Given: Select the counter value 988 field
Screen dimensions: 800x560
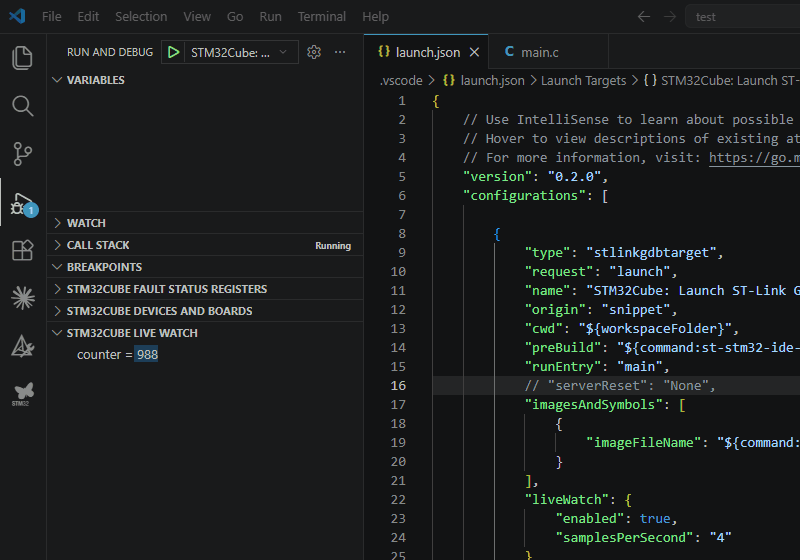Looking at the screenshot, I should point(147,354).
